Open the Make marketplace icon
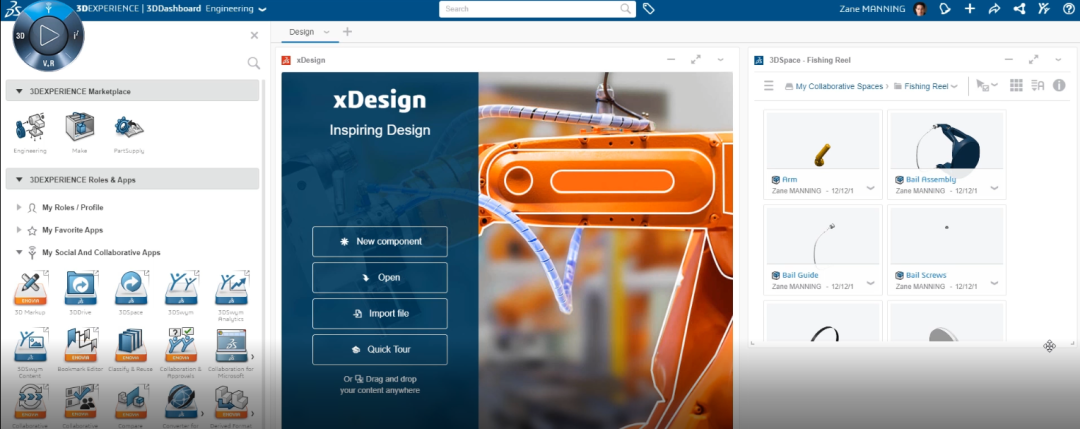The width and height of the screenshot is (1080, 429). 79,128
